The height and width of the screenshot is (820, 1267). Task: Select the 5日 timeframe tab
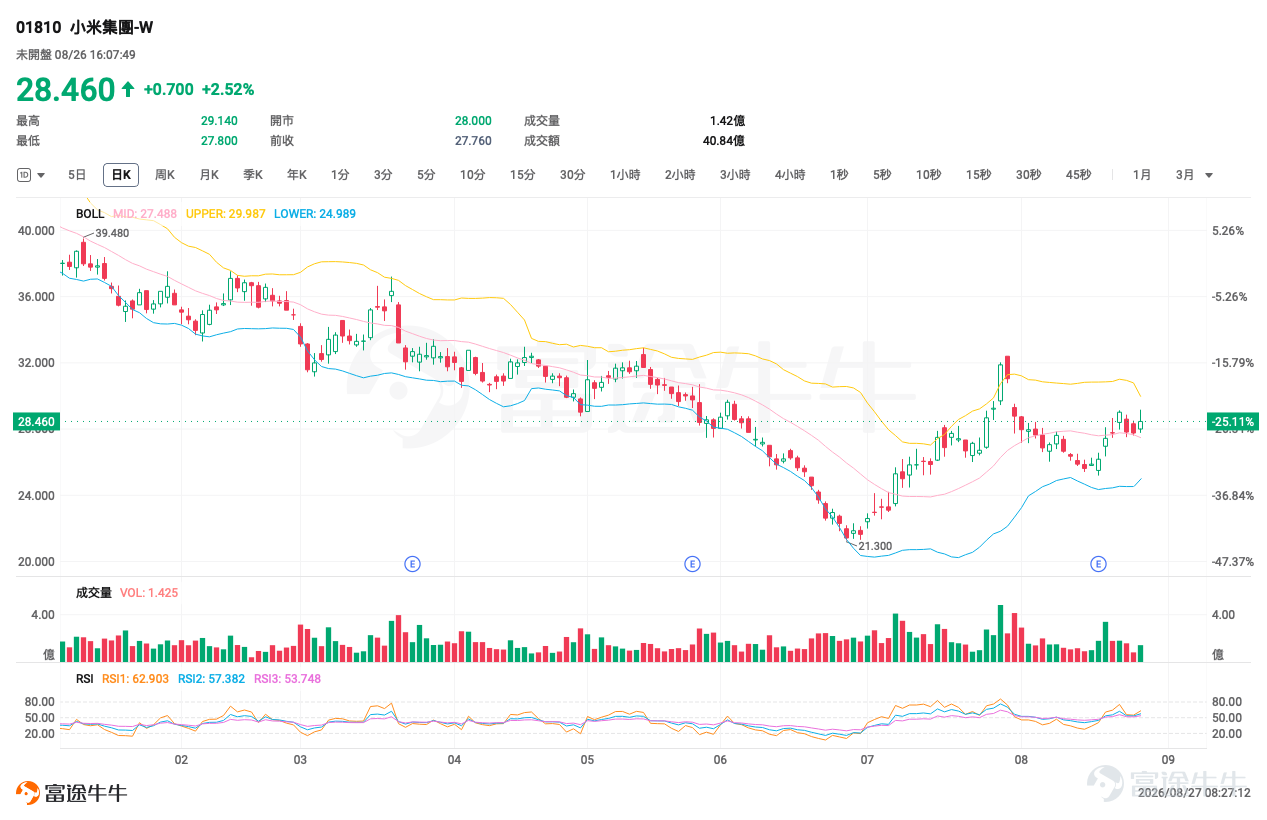[x=77, y=175]
